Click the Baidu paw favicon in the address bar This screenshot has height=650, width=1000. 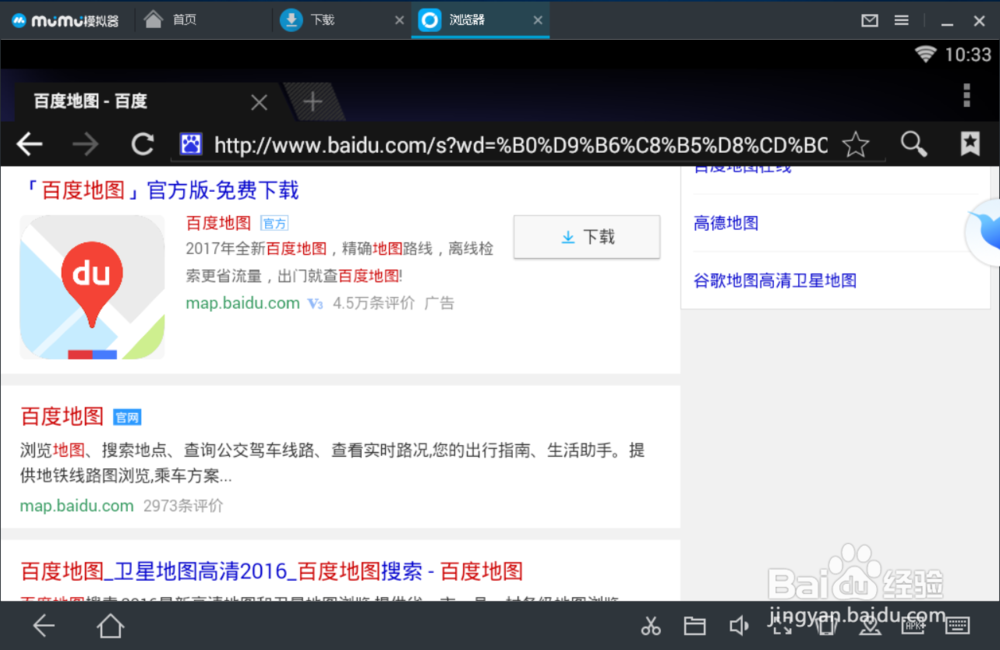tap(191, 144)
